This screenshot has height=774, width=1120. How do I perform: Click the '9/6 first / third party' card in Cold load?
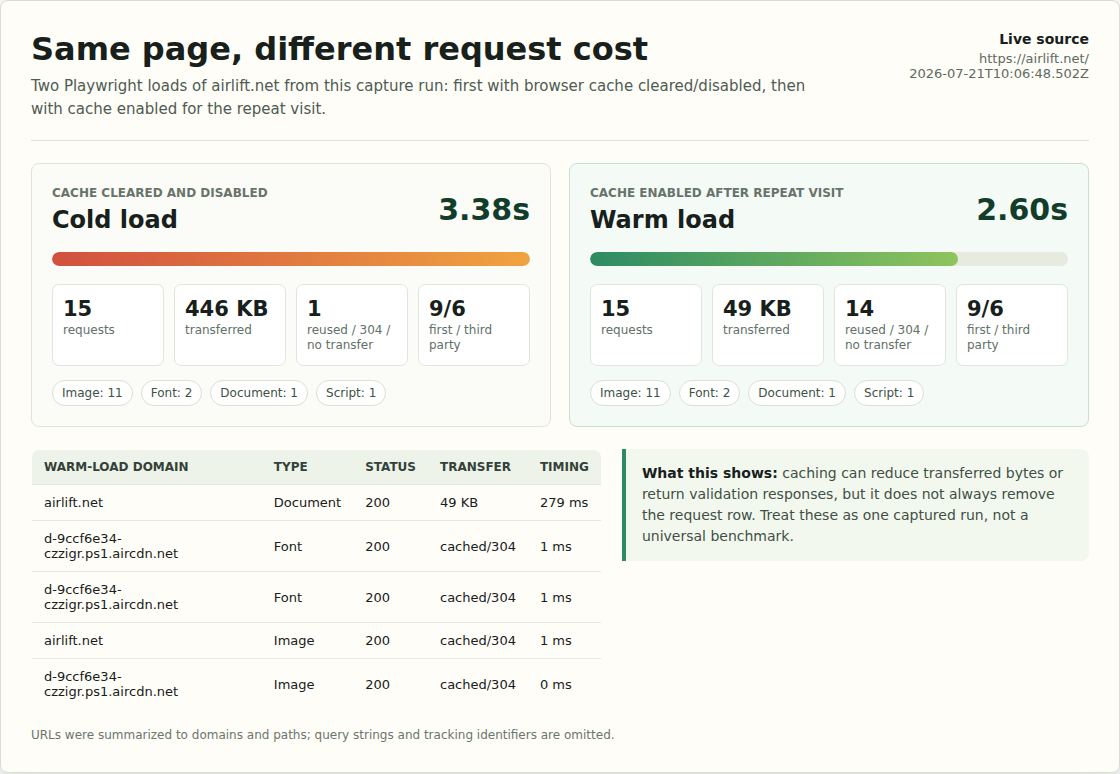coord(474,325)
